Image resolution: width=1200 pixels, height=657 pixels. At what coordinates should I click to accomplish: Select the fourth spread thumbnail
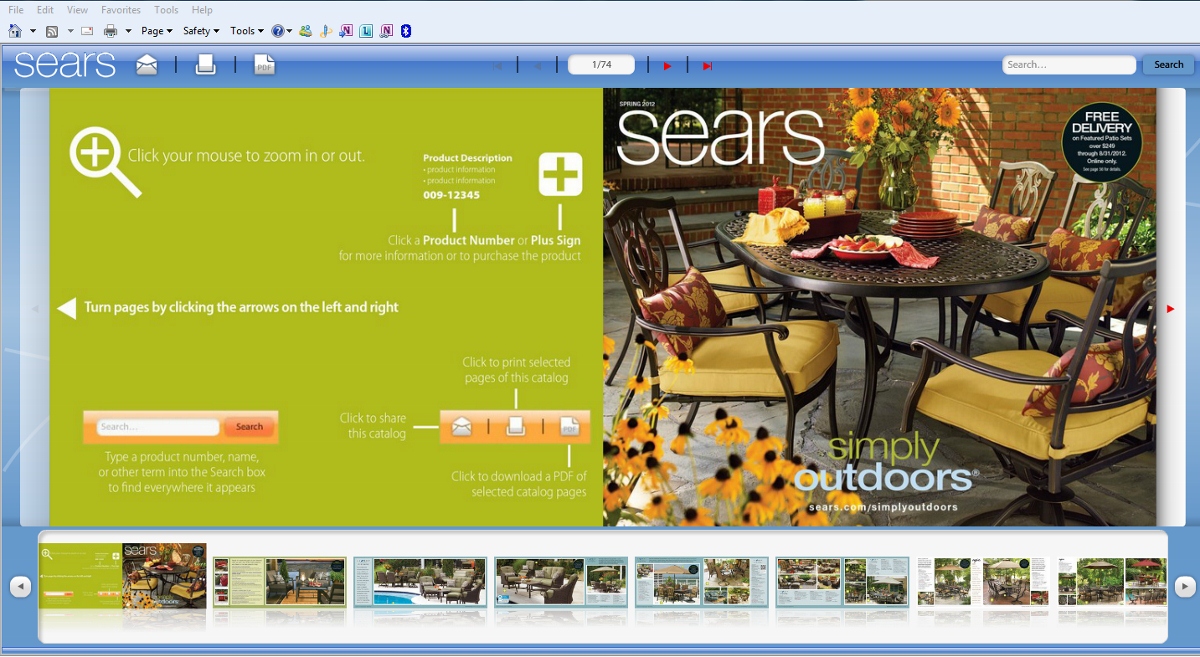coord(561,581)
